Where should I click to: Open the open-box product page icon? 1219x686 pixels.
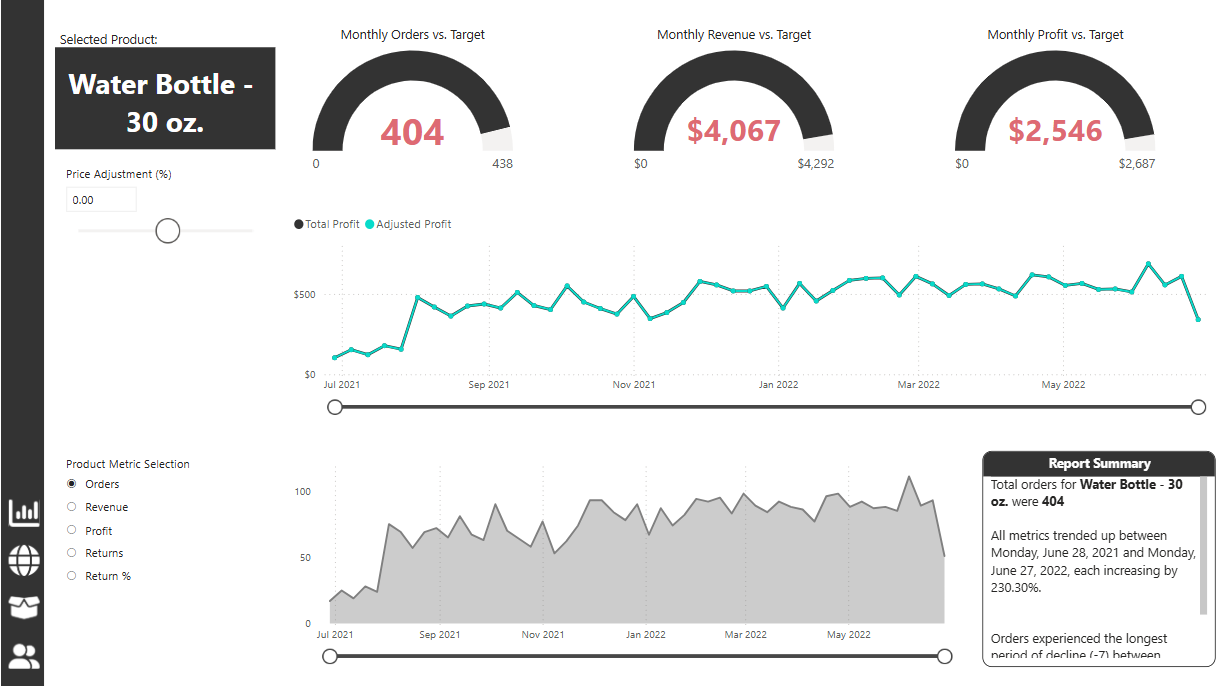pyautogui.click(x=24, y=607)
